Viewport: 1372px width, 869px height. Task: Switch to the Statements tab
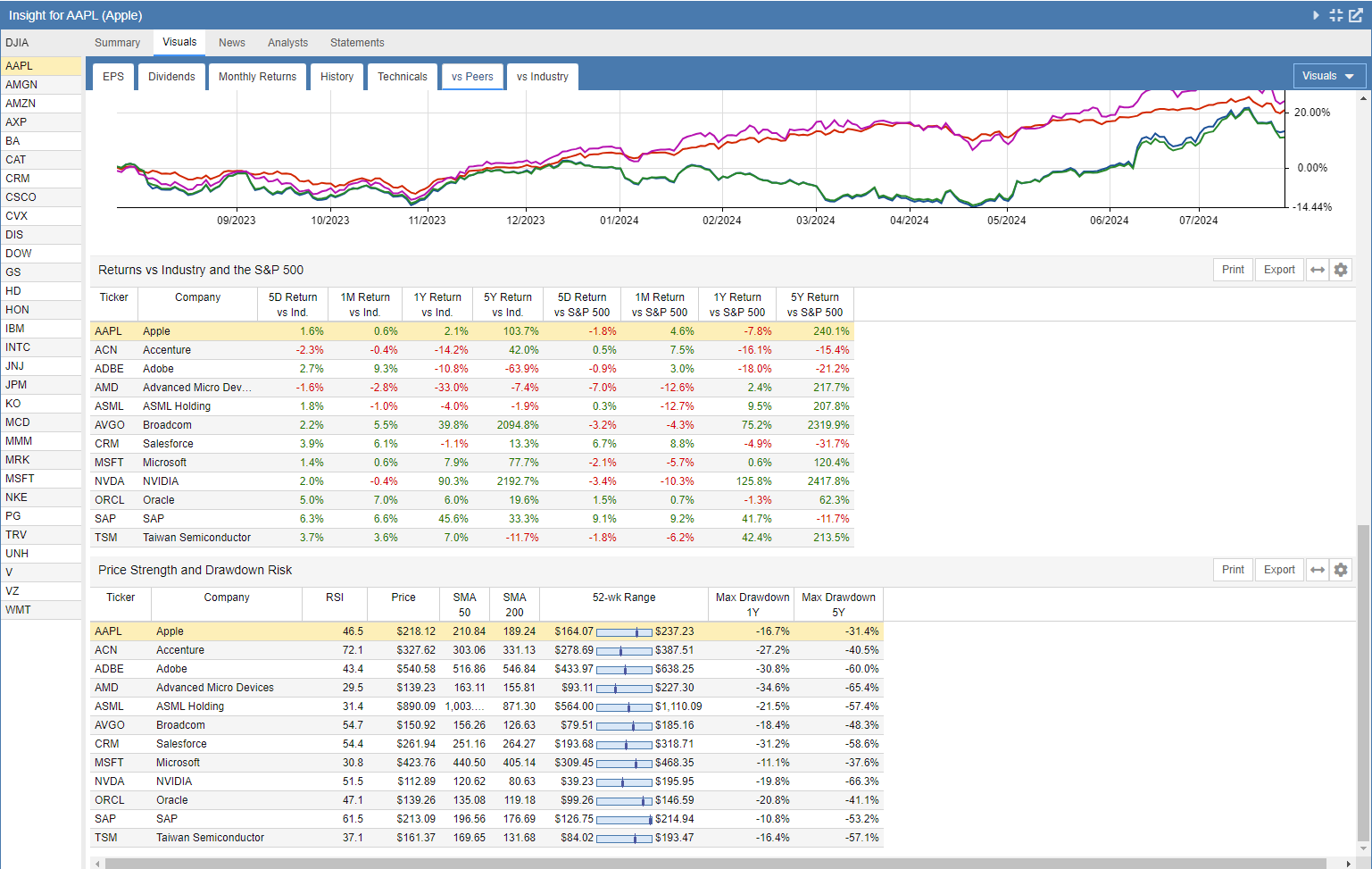coord(357,43)
